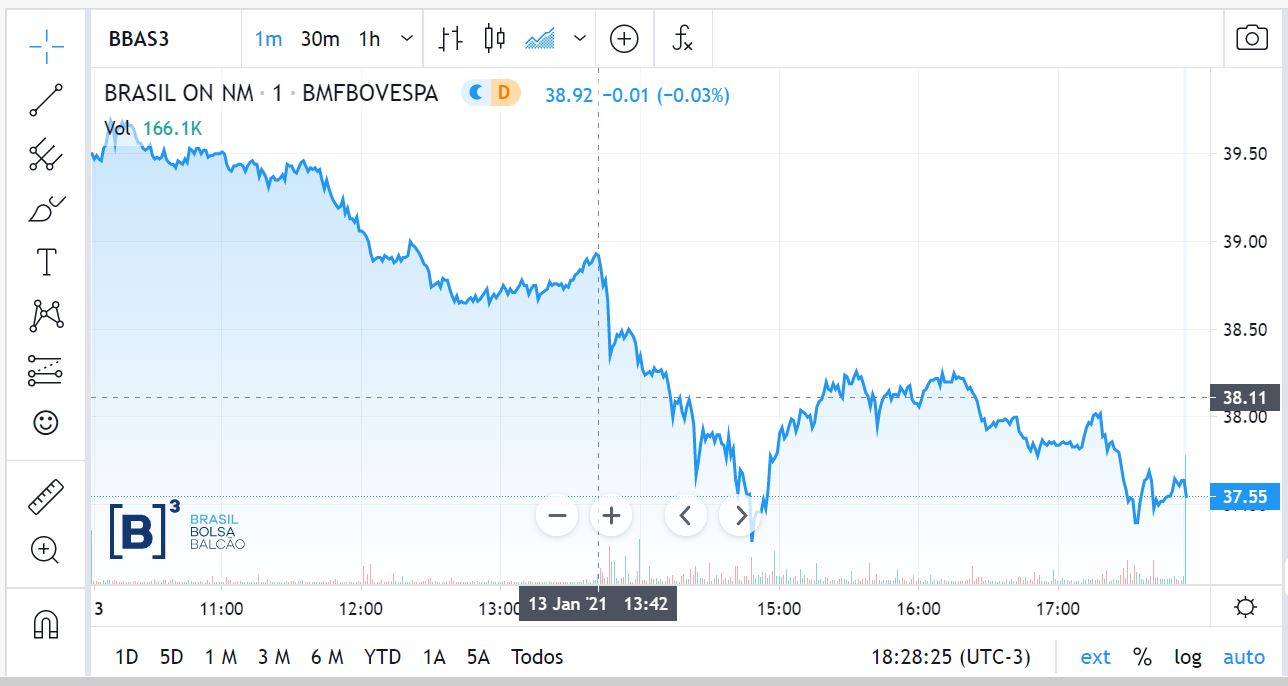The height and width of the screenshot is (686, 1288).
Task: Zoom out the chart with minus button
Action: 557,516
